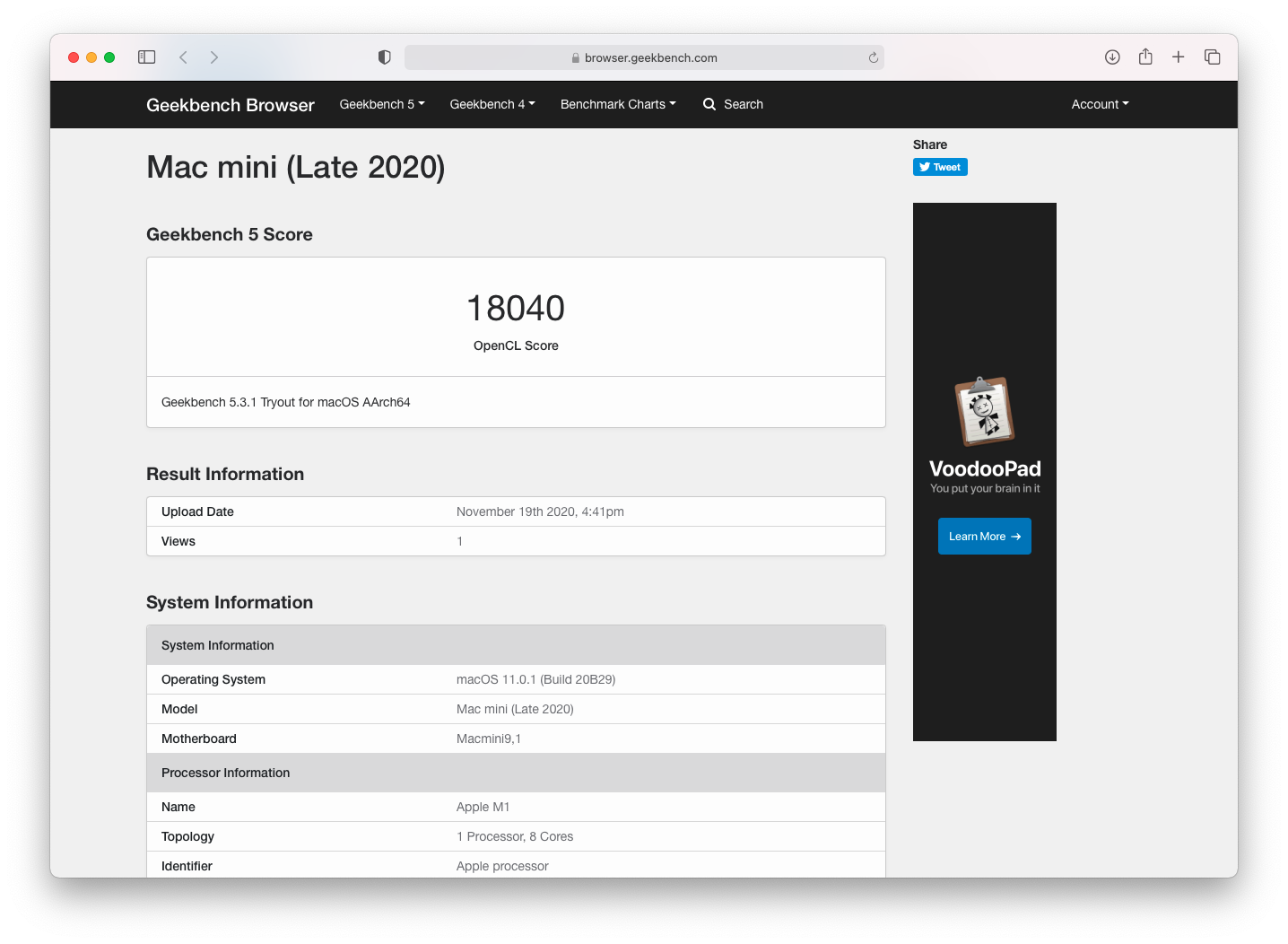Click the padlock icon in address bar

point(576,57)
